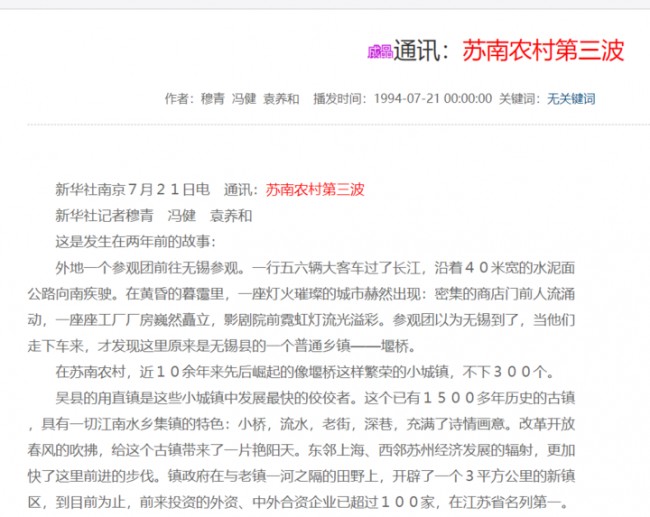Open the 无关键词 keyword link
The width and height of the screenshot is (650, 517).
pos(571,99)
